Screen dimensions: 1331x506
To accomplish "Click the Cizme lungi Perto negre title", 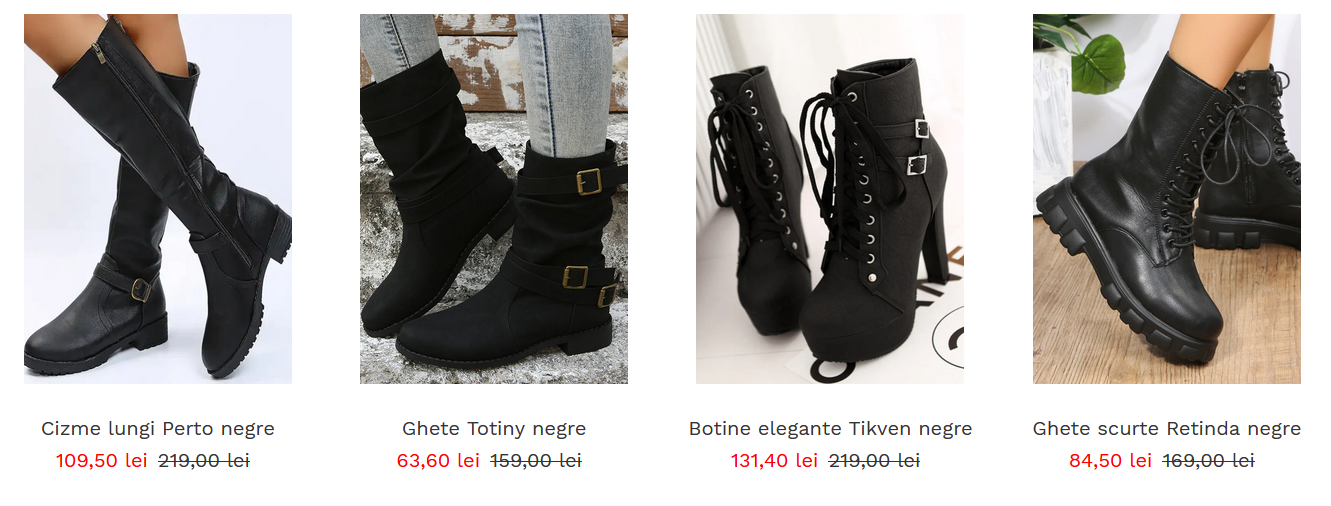I will point(158,429).
